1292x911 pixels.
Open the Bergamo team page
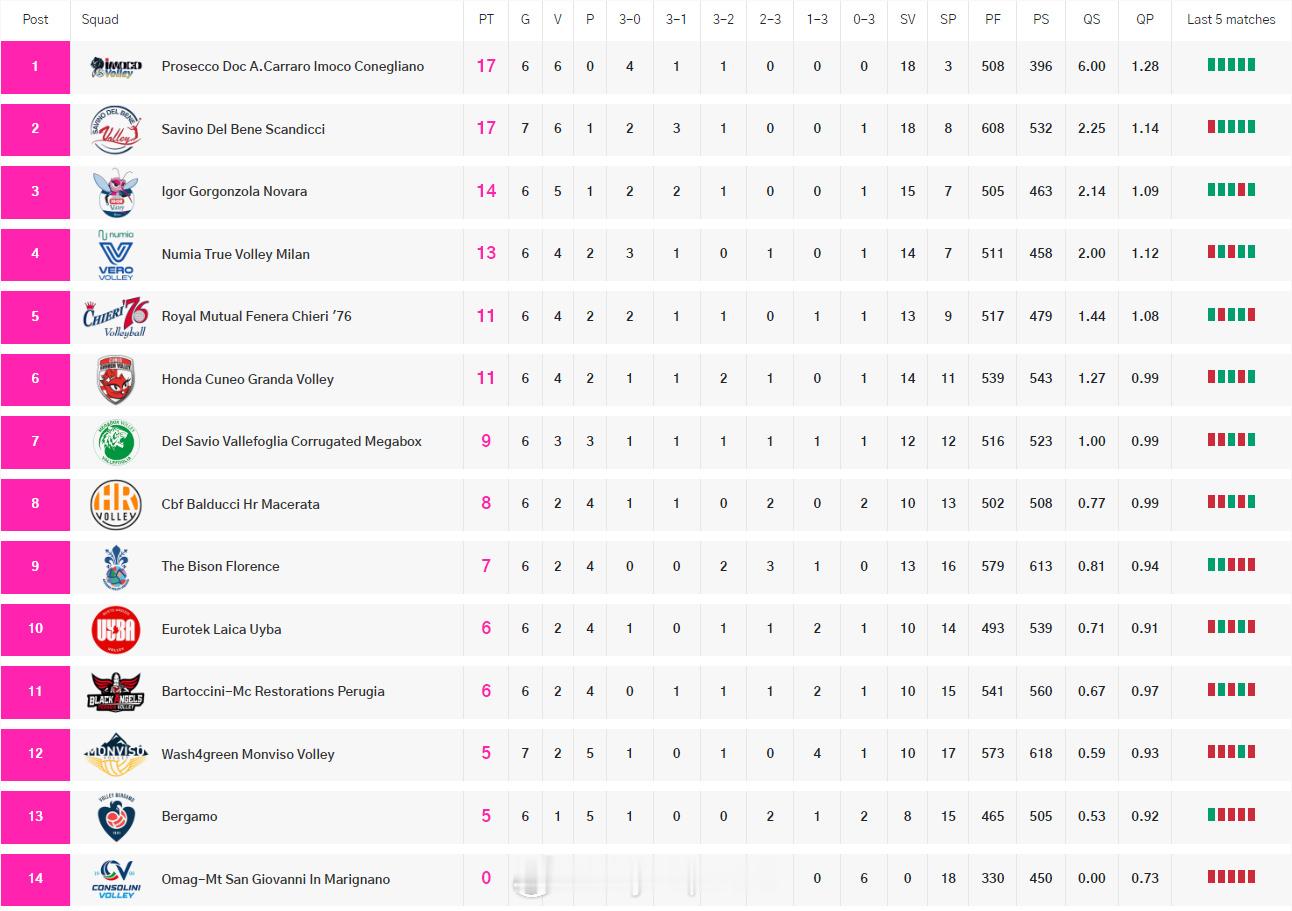pyautogui.click(x=190, y=816)
